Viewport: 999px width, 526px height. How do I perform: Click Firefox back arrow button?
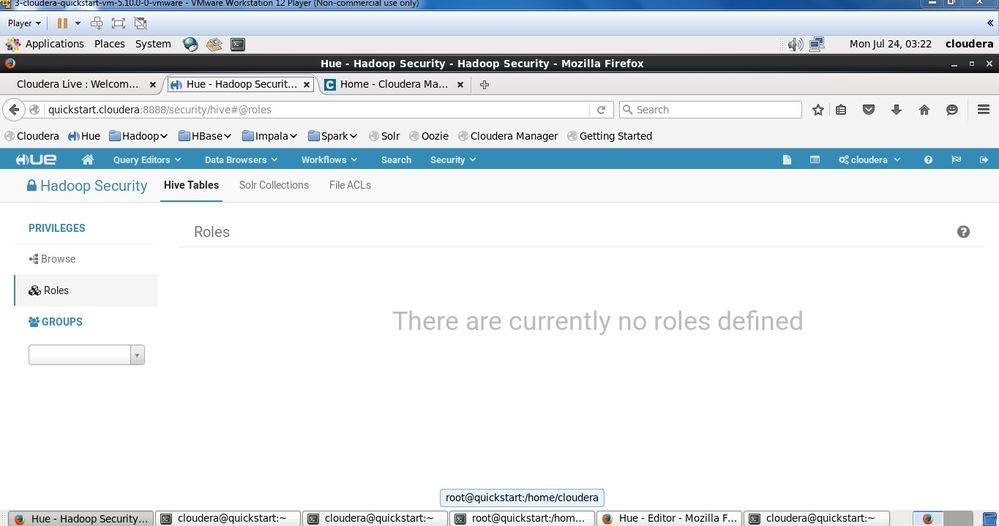click(x=14, y=110)
